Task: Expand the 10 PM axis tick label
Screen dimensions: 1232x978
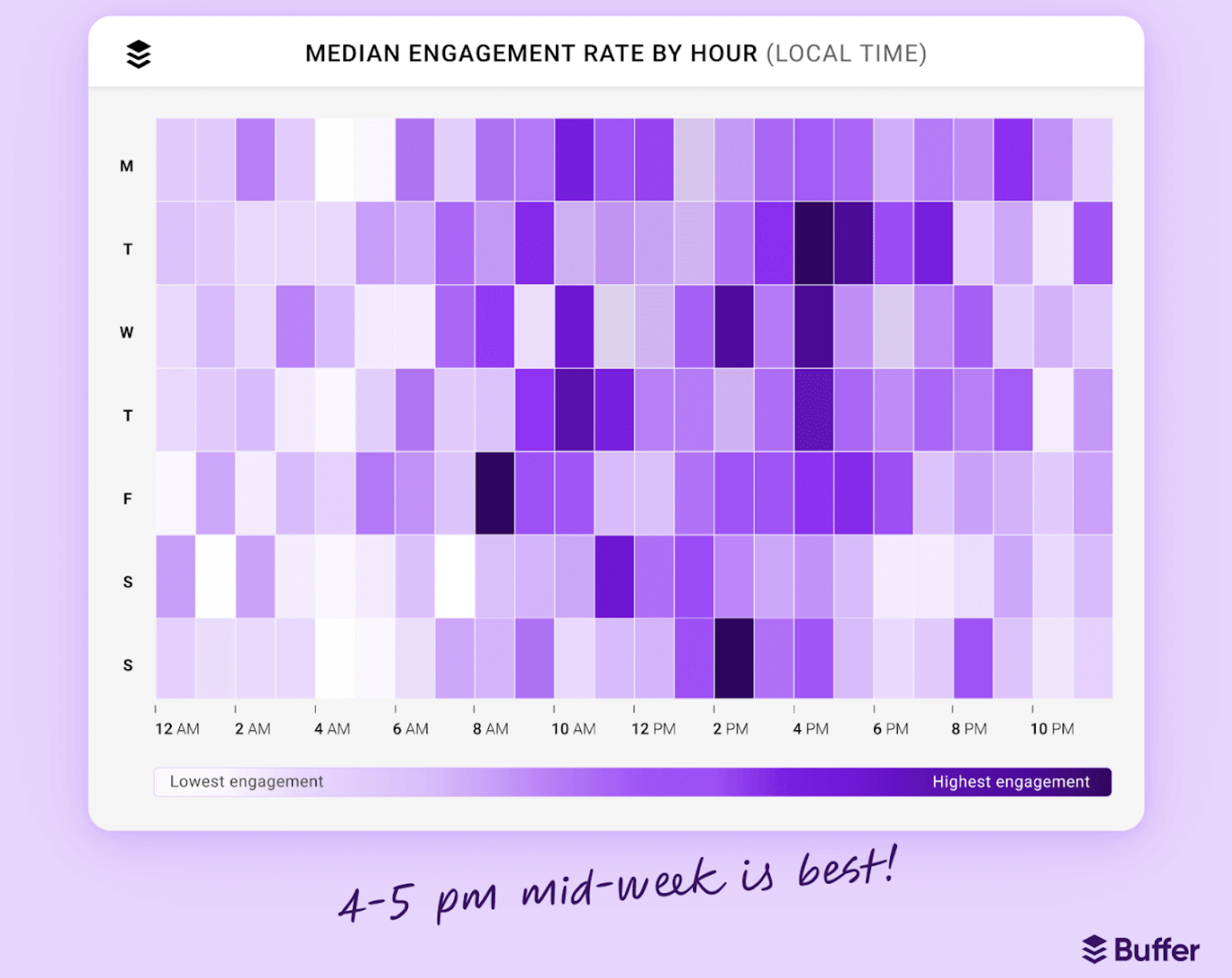Action: (x=1050, y=728)
